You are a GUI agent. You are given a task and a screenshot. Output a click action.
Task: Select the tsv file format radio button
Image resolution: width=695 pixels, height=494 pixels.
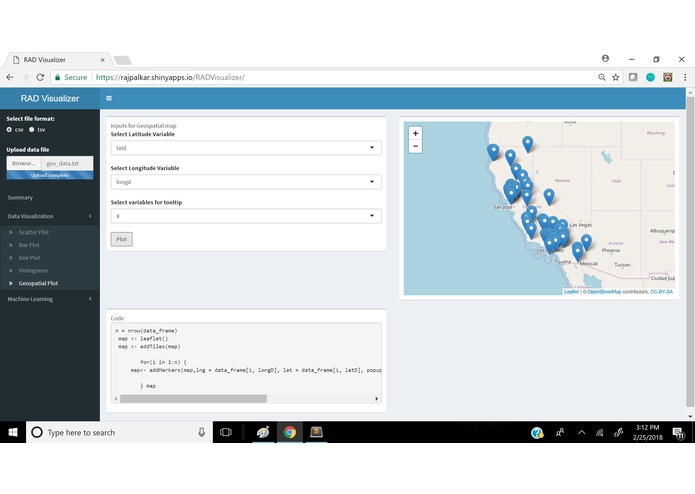pos(31,129)
